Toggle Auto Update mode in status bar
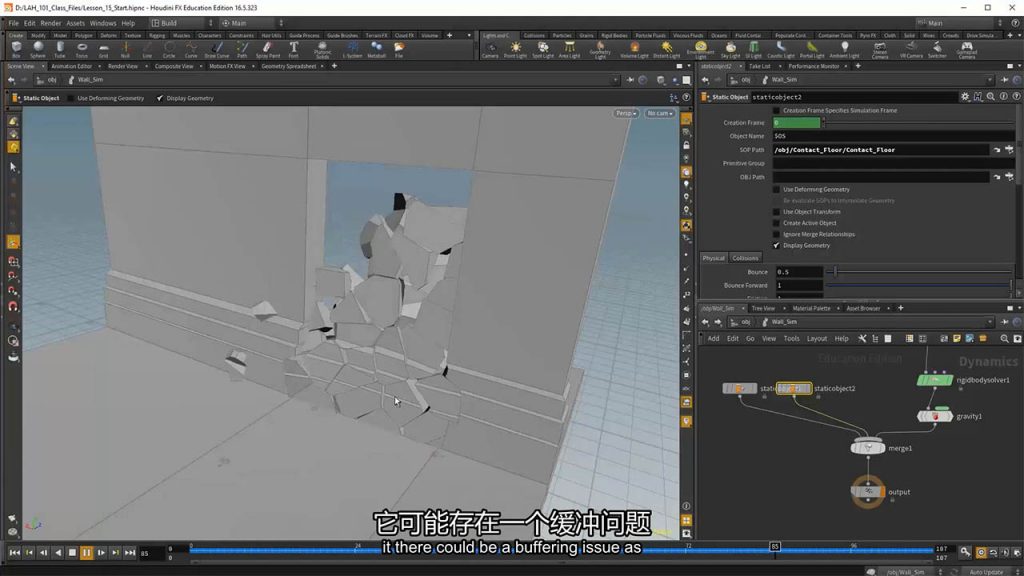This screenshot has width=1024, height=576. tap(986, 572)
